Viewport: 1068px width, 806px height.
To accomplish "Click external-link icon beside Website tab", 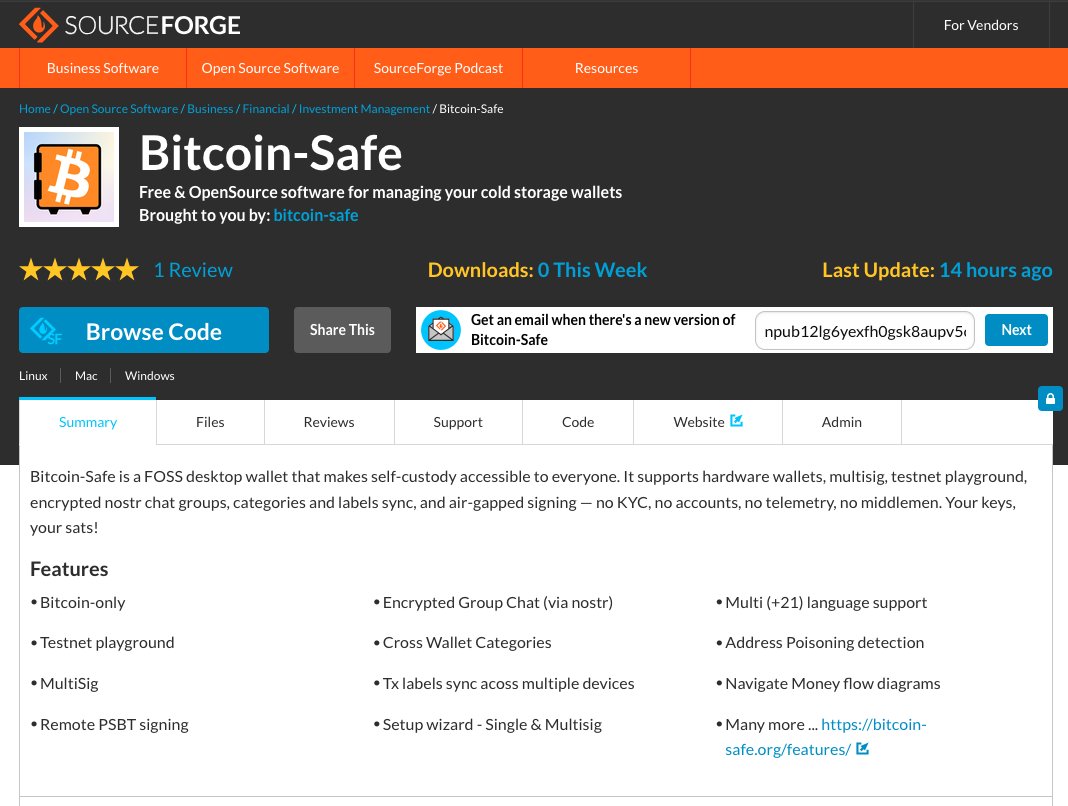I will point(736,421).
